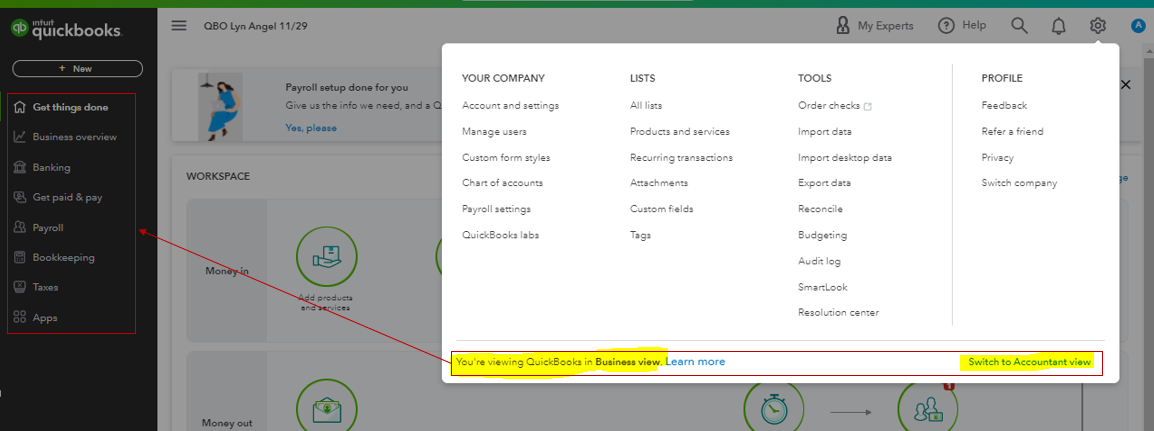Open Audit log
Image resolution: width=1154 pixels, height=431 pixels.
tap(820, 261)
